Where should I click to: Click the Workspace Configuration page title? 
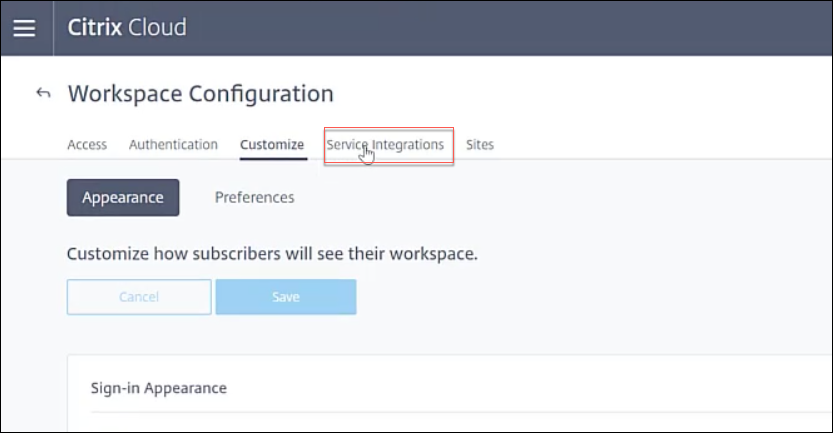(200, 94)
